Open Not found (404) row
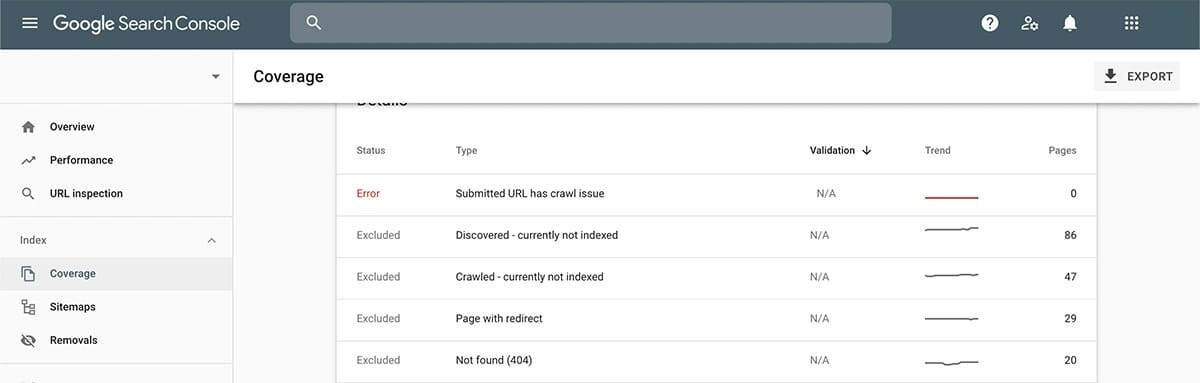This screenshot has width=1200, height=383. click(x=716, y=360)
